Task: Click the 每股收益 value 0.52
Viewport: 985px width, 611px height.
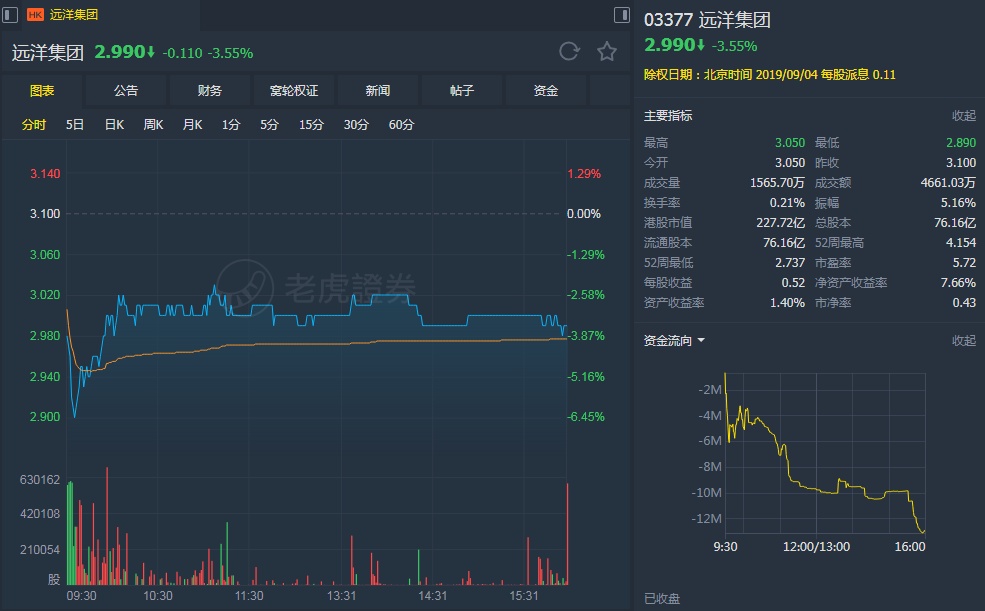Action: 793,283
